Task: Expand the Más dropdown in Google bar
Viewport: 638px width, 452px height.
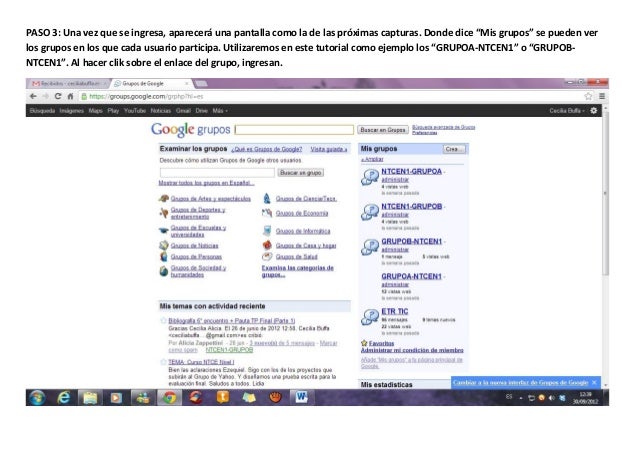Action: tap(220, 111)
